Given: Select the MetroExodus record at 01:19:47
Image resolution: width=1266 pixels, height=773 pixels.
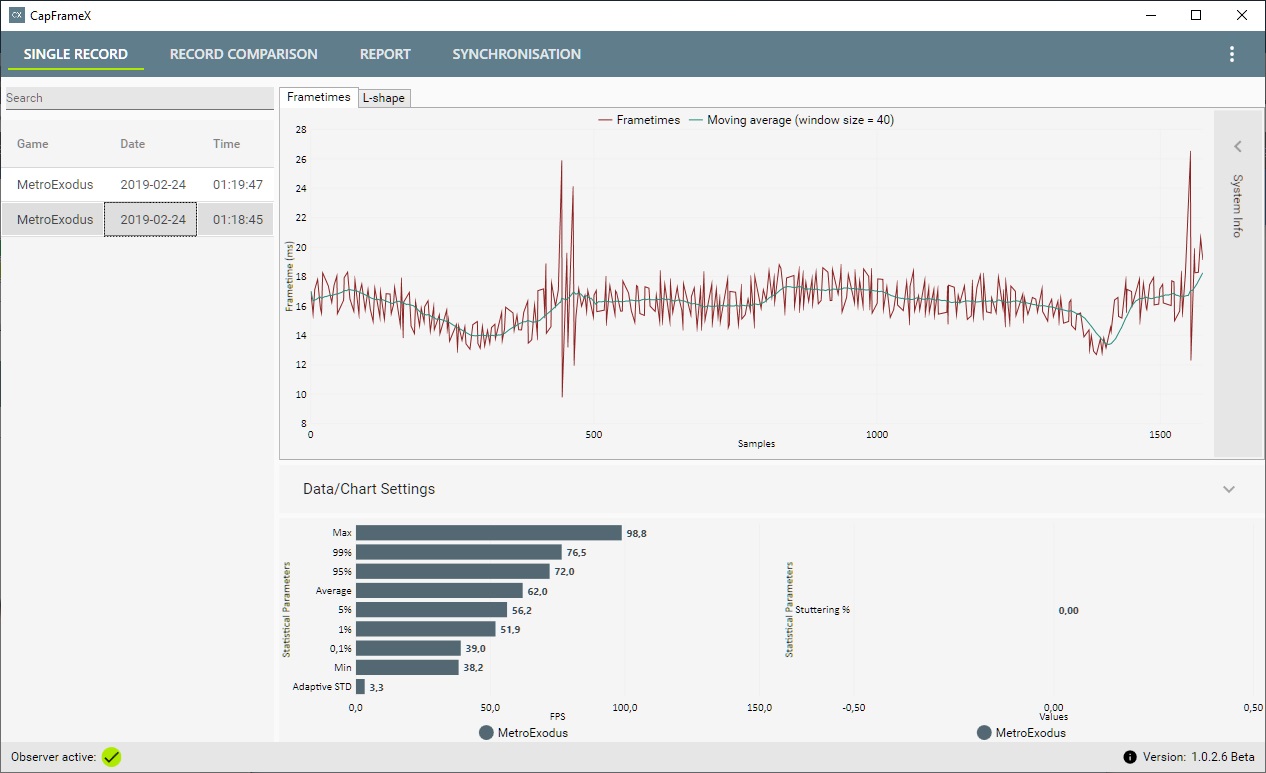Looking at the screenshot, I should point(137,185).
